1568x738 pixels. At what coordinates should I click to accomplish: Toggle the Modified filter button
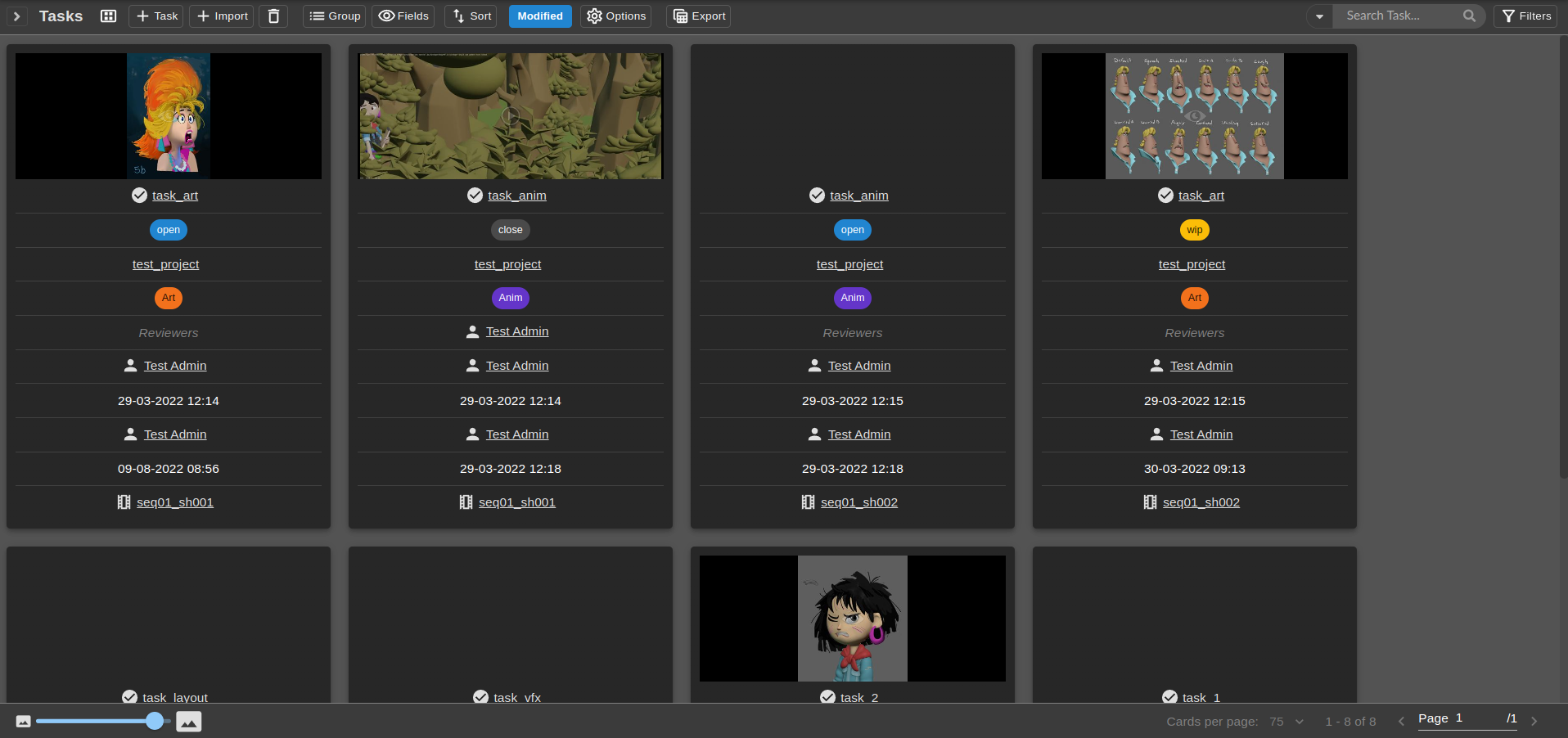(540, 16)
